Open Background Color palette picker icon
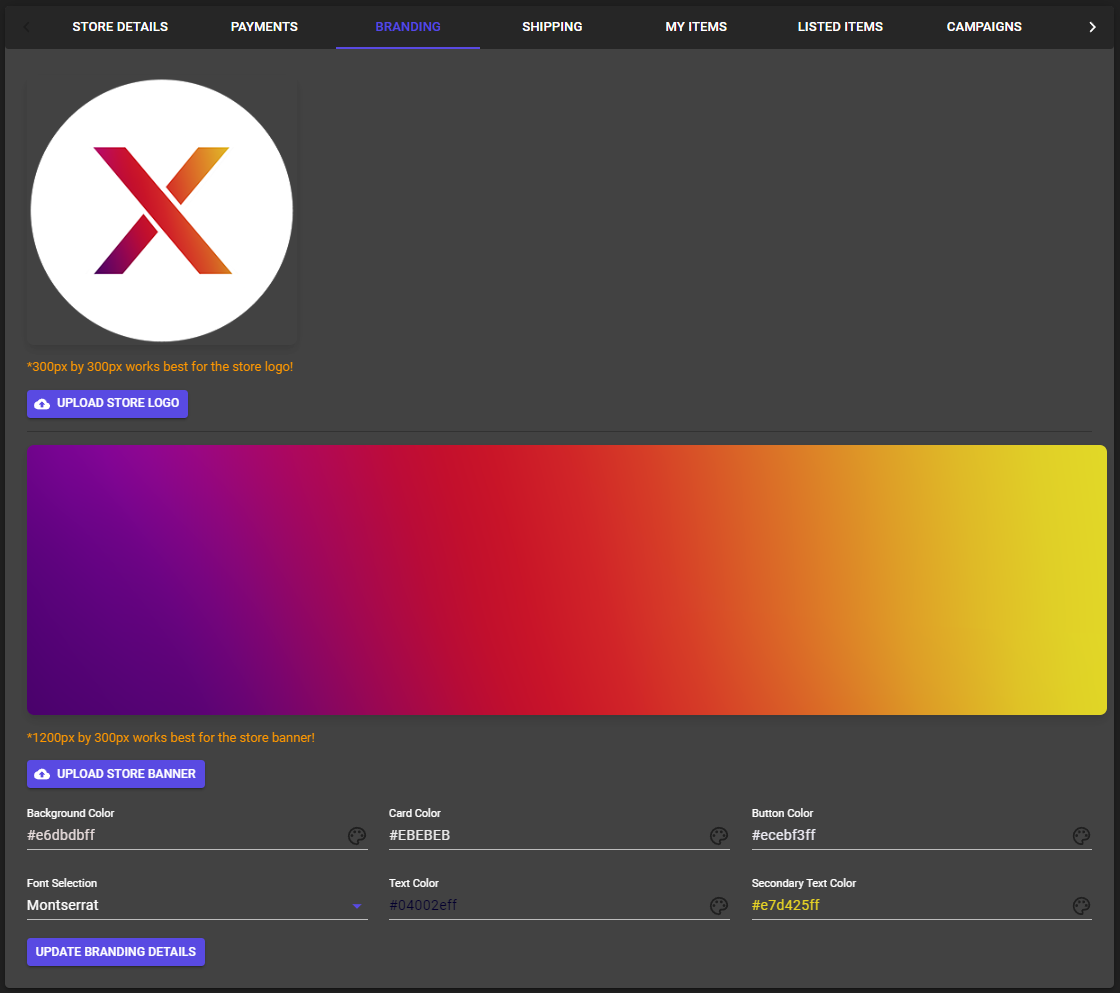The width and height of the screenshot is (1120, 993). tap(357, 836)
